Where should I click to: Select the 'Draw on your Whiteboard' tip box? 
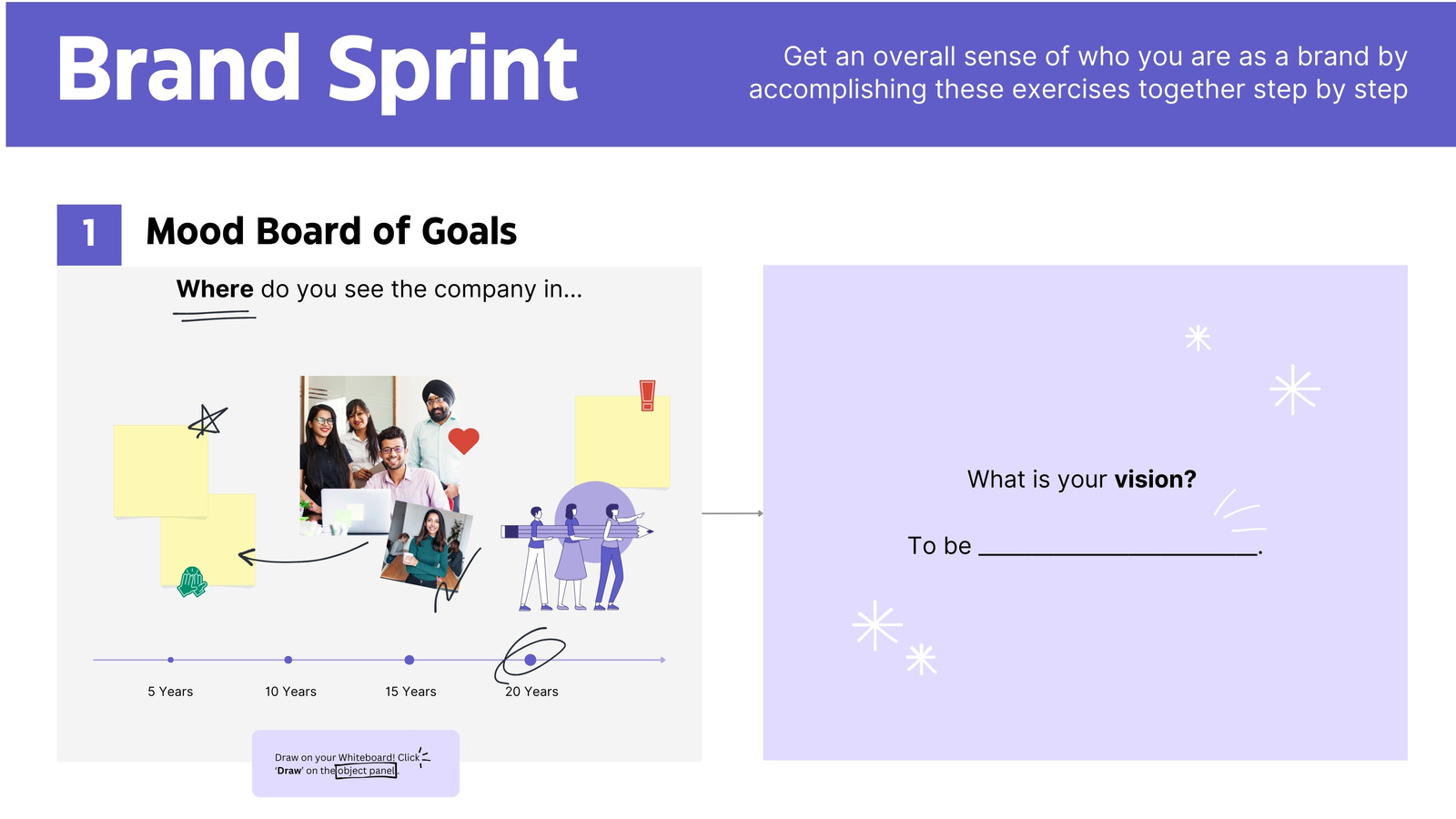[x=356, y=763]
